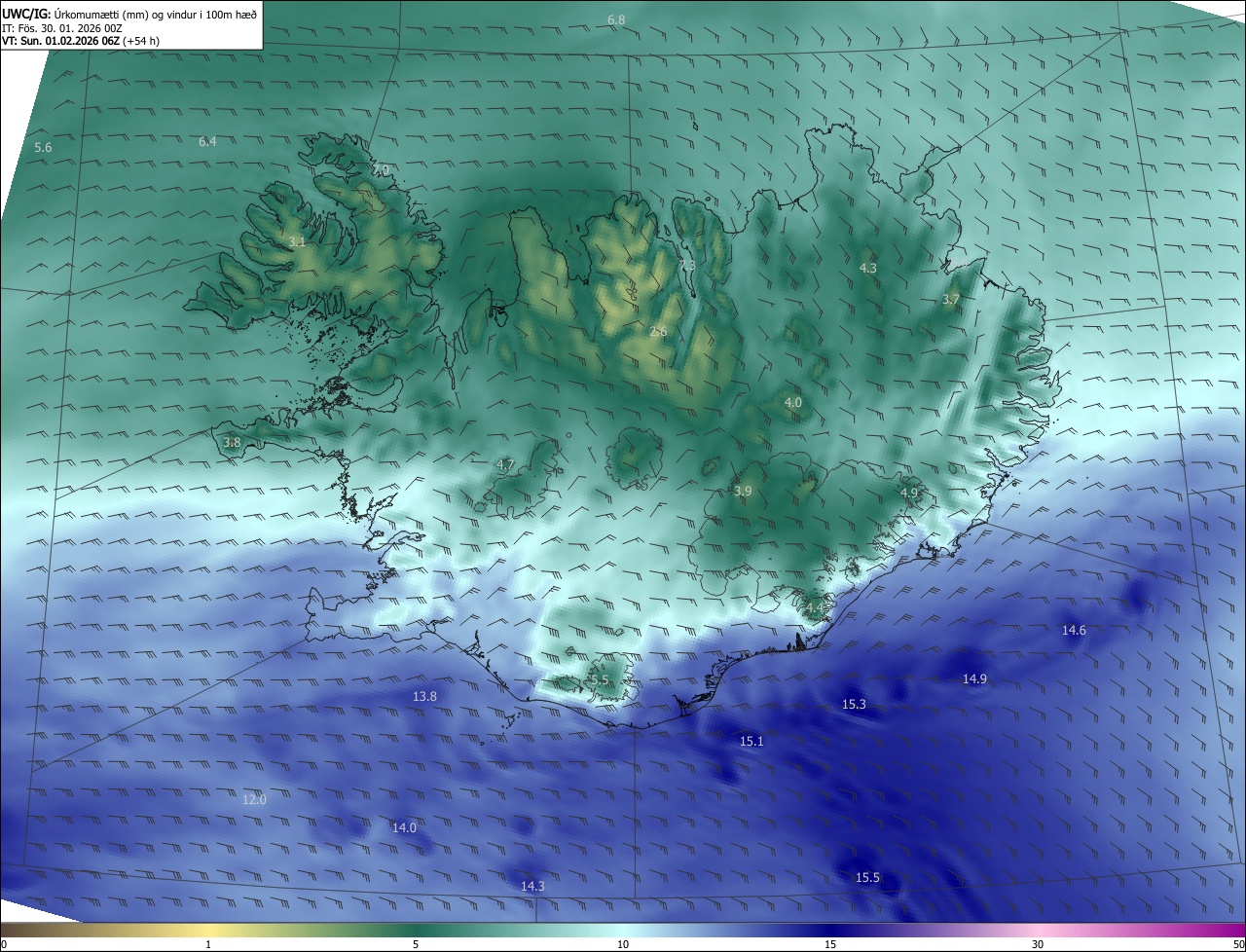Click the color scale tick label 15
This screenshot has width=1246, height=952.
(830, 944)
